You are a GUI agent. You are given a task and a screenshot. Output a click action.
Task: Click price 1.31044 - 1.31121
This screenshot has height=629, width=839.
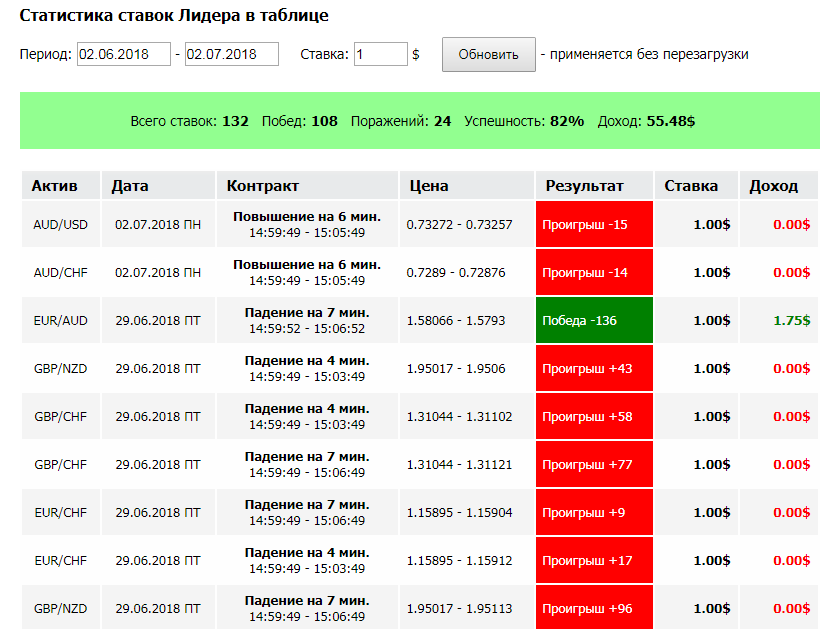tap(459, 465)
